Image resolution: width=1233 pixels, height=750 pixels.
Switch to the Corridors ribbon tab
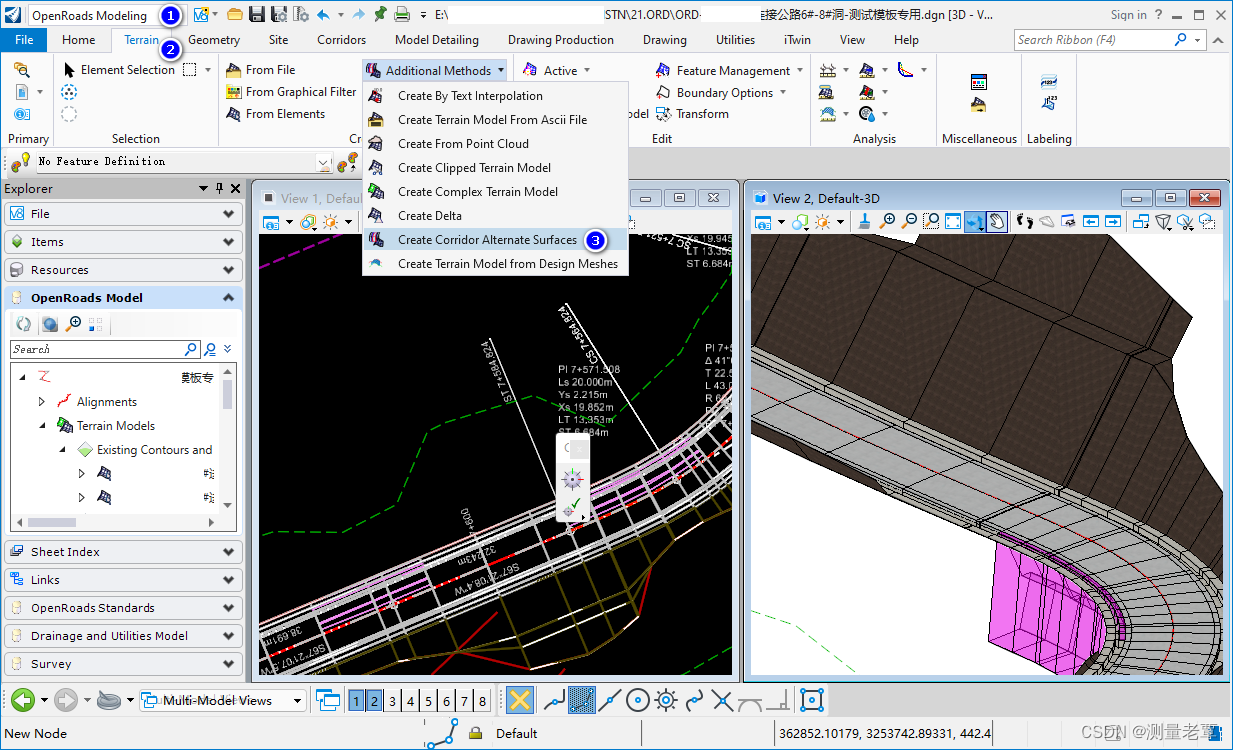coord(341,40)
